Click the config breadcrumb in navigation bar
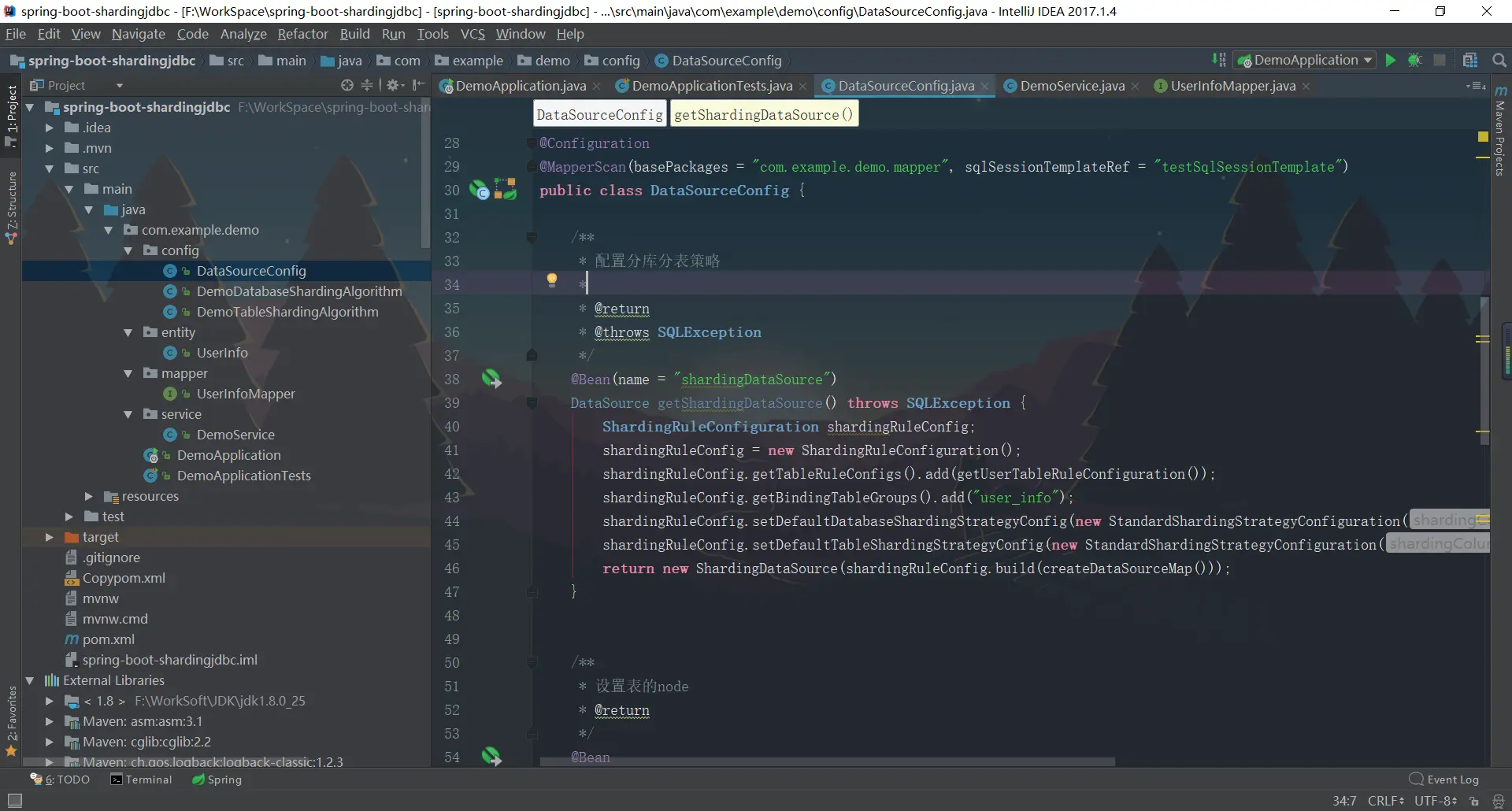This screenshot has height=811, width=1512. (x=613, y=61)
